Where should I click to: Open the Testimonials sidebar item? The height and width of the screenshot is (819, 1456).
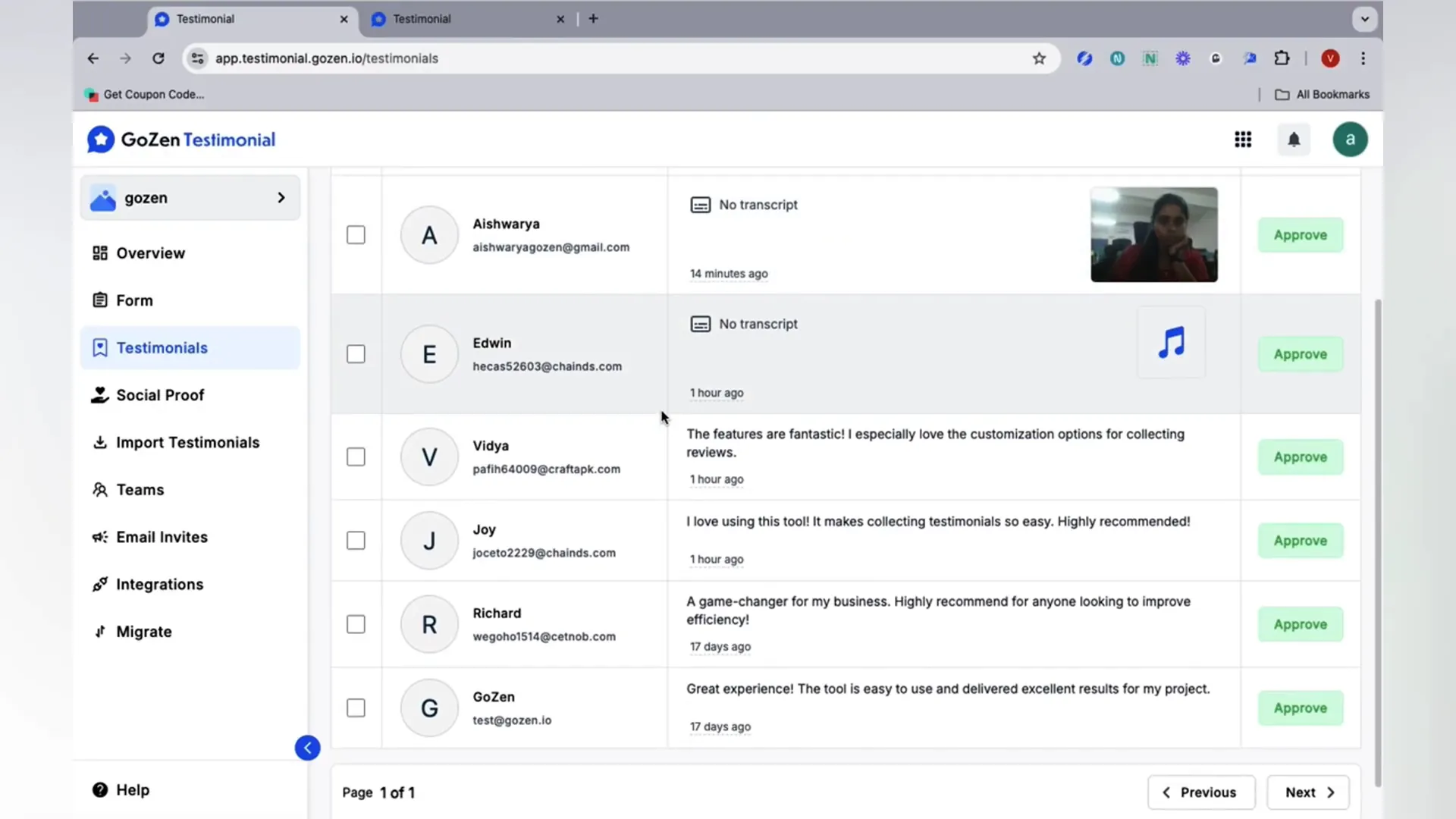[190, 348]
